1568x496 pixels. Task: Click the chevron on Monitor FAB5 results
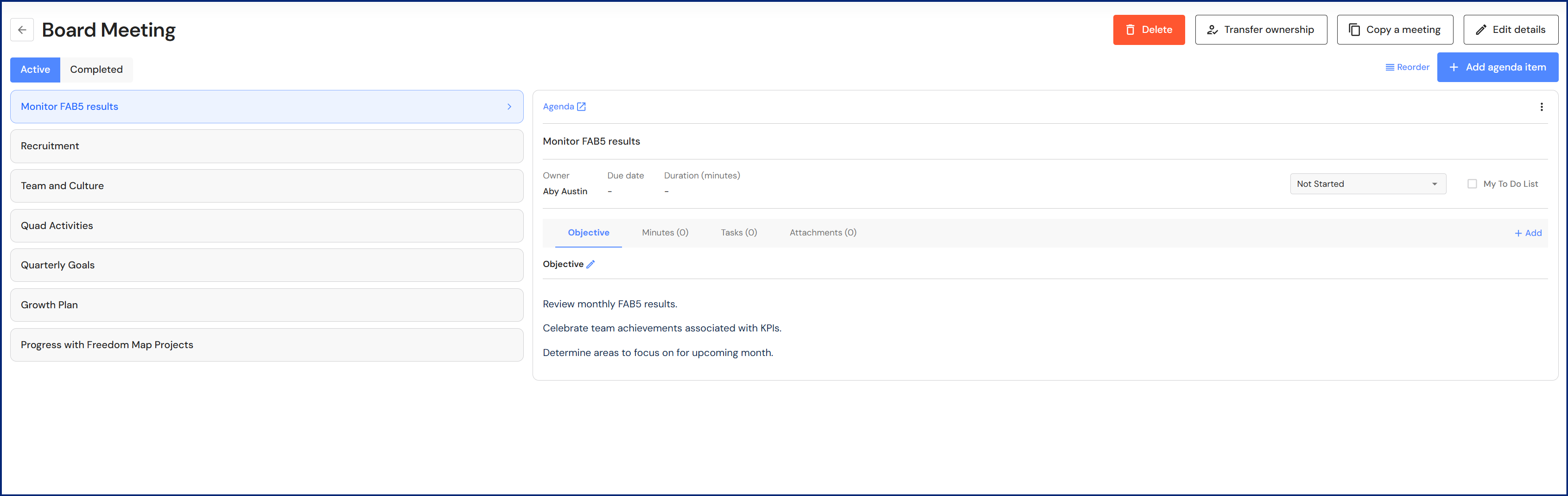[509, 107]
